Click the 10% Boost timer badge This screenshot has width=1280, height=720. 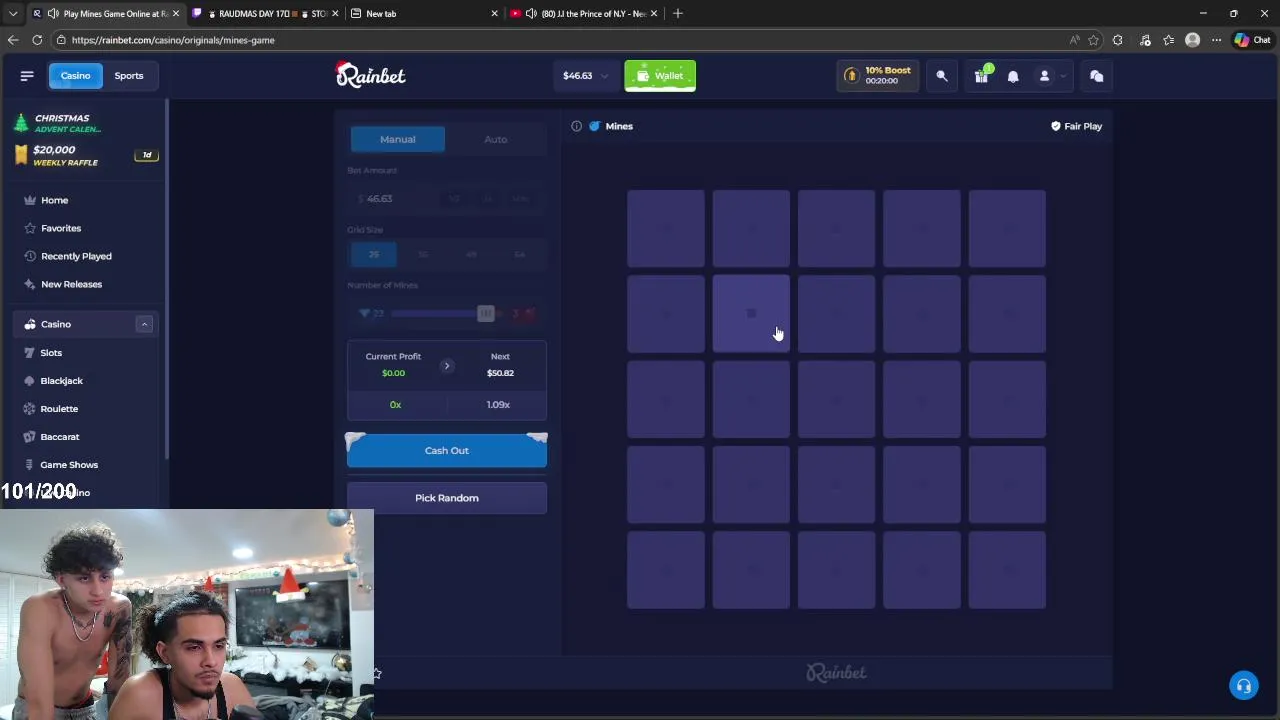point(878,76)
